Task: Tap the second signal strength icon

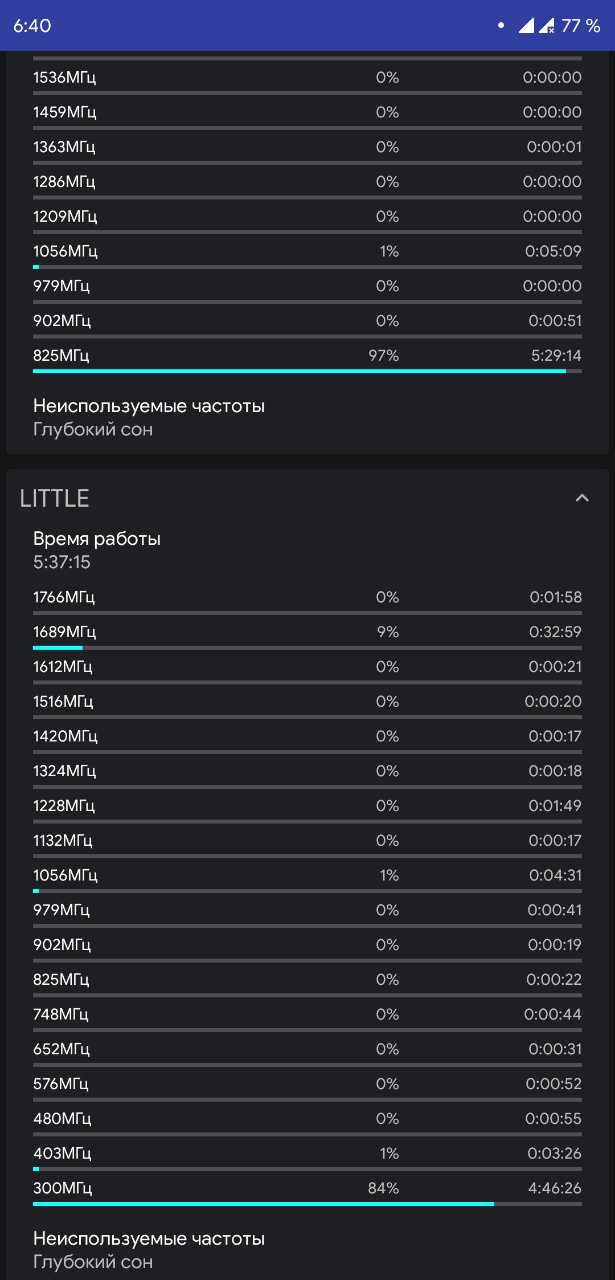Action: (x=546, y=26)
